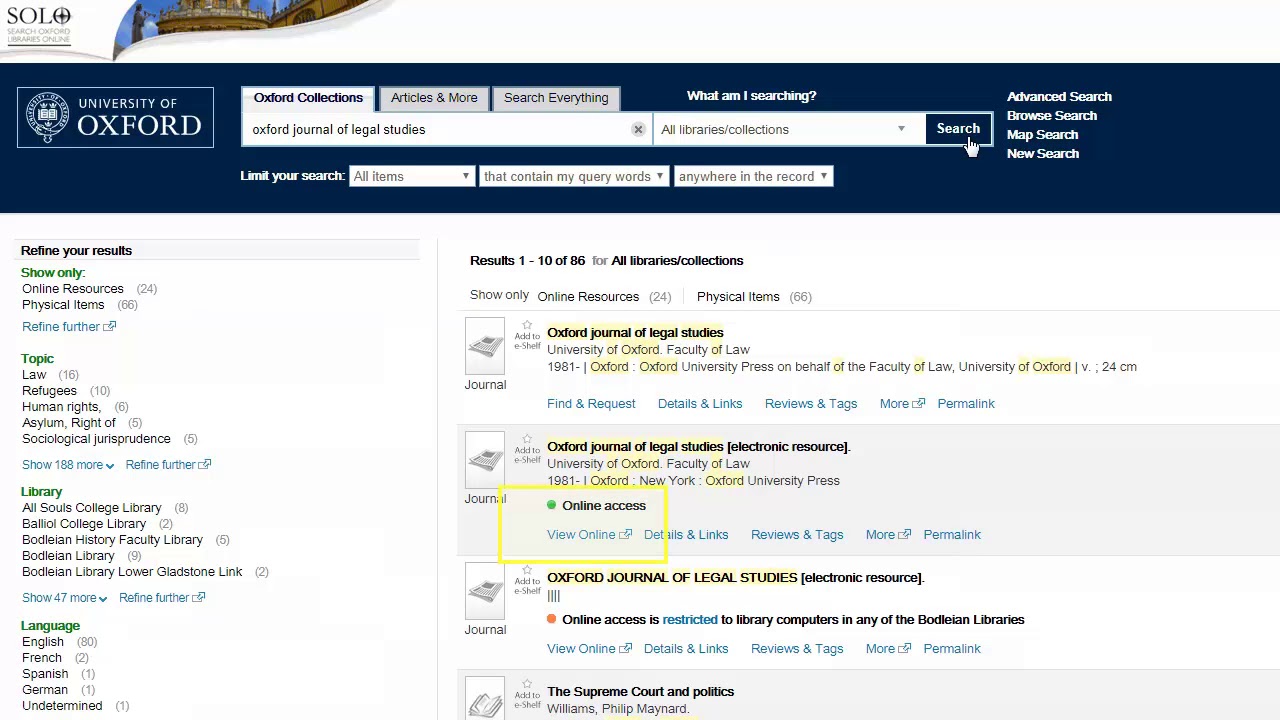Add first Oxford journal result to e-Shelf
The width and height of the screenshot is (1280, 720).
[x=527, y=335]
